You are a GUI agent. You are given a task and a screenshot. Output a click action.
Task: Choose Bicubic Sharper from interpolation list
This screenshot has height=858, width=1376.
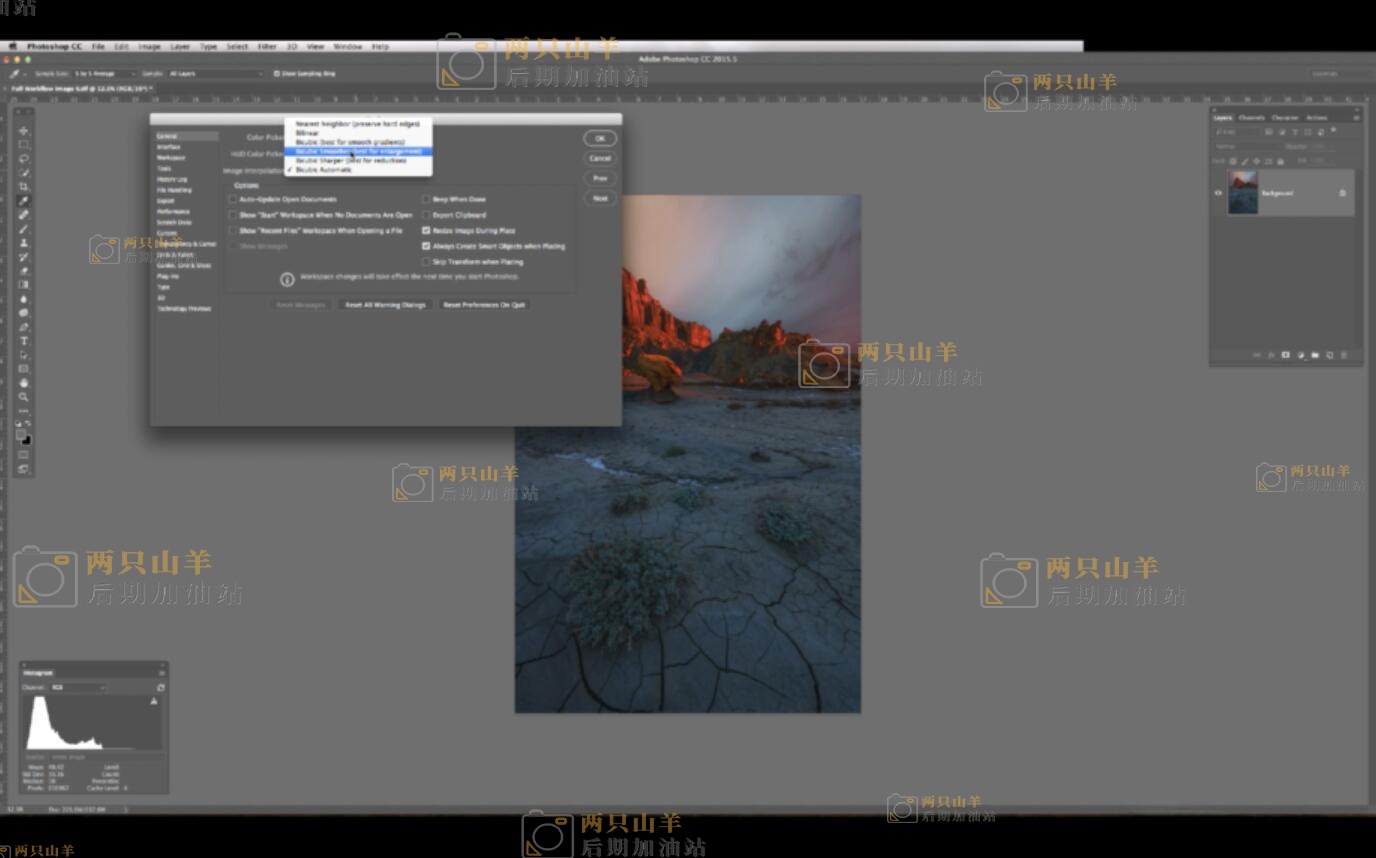[x=351, y=160]
